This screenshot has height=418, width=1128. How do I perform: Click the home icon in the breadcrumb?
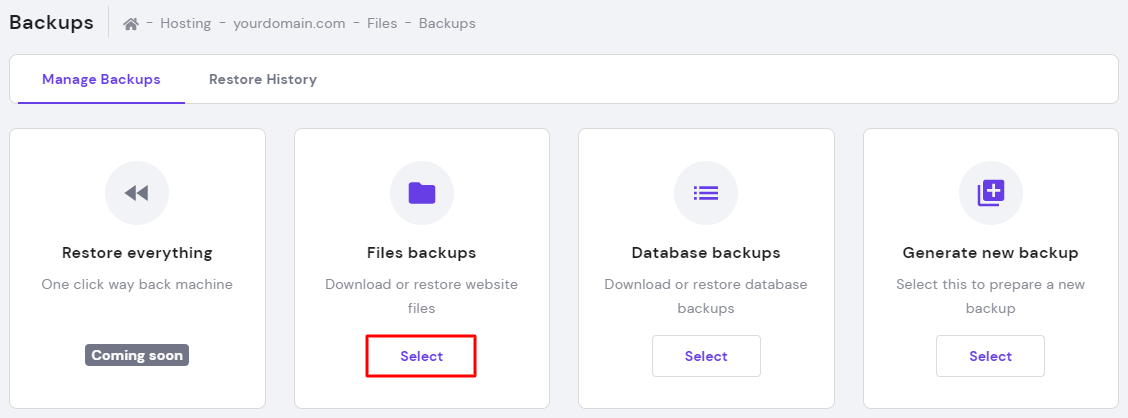(131, 24)
